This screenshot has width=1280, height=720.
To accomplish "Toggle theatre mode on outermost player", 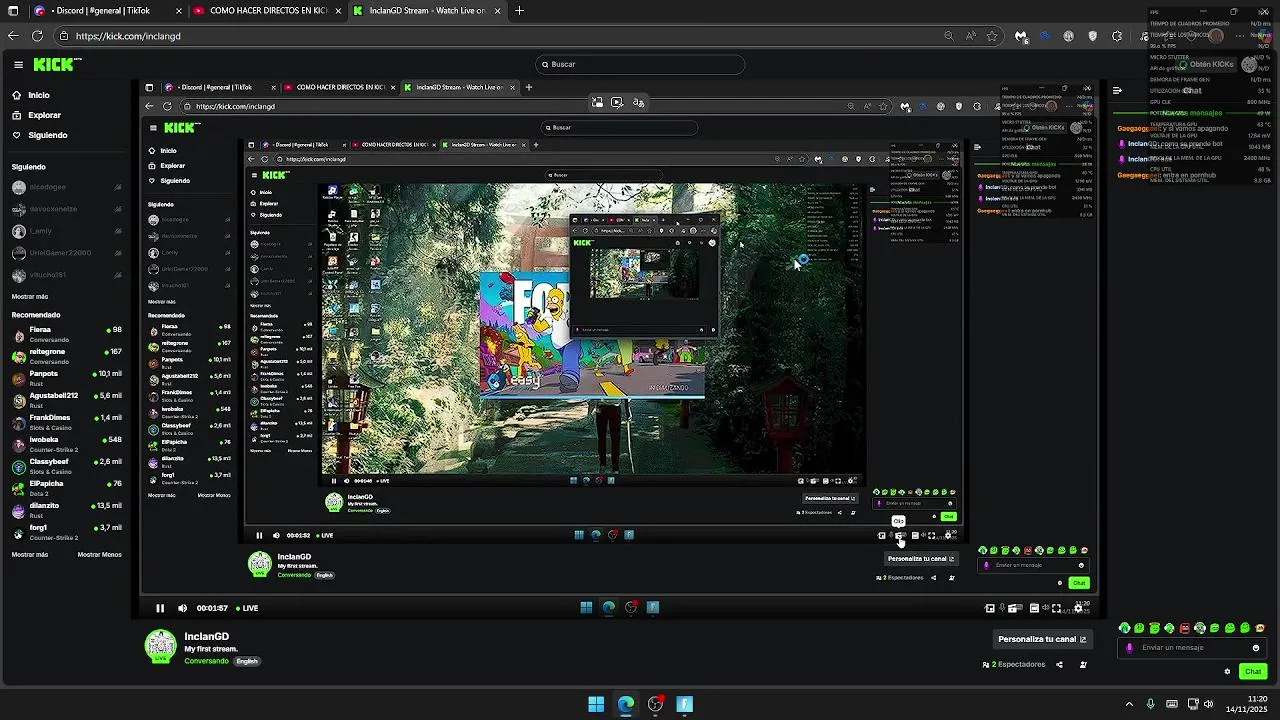I will [x=1034, y=608].
